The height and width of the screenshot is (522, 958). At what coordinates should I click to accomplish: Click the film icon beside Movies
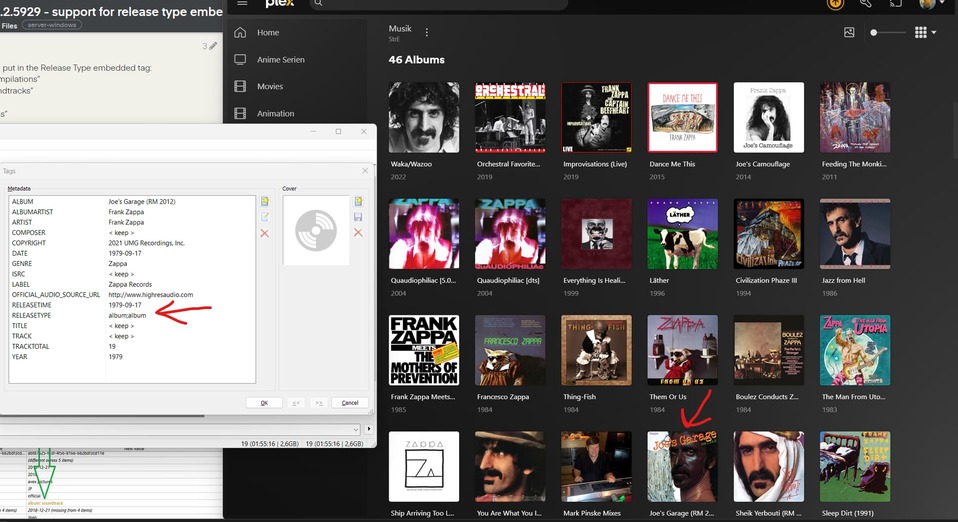click(x=240, y=86)
